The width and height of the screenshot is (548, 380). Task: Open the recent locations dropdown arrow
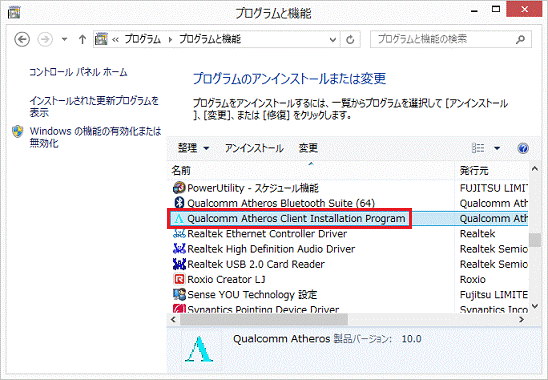[64, 39]
